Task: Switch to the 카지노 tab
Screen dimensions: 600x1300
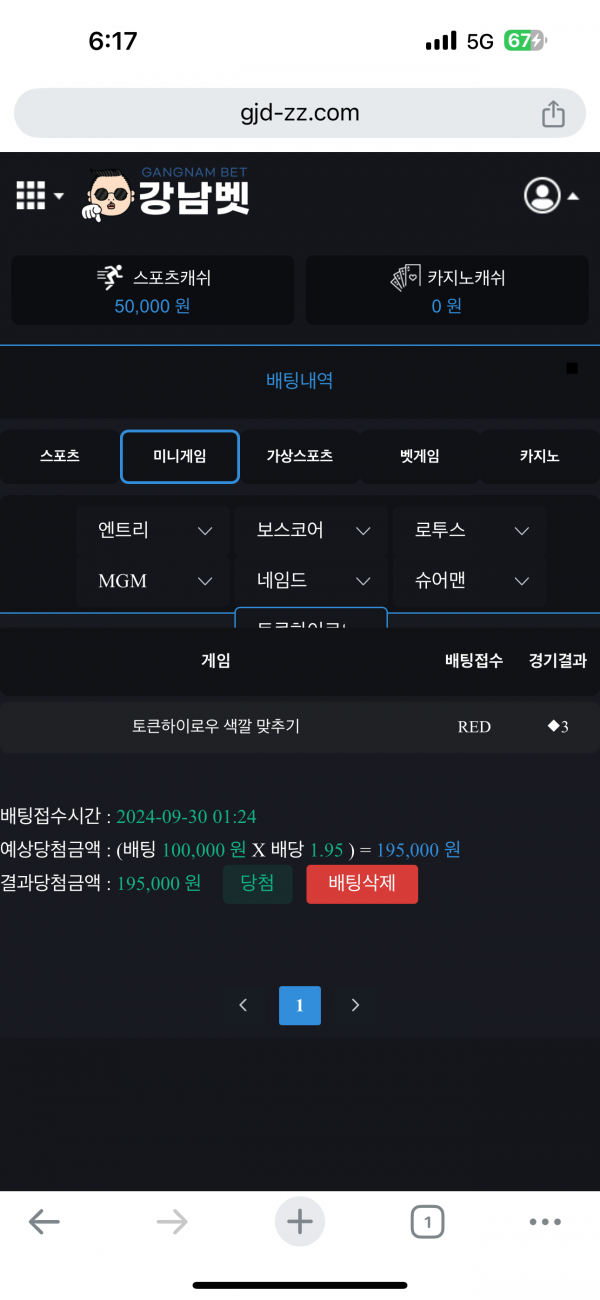Action: [539, 456]
